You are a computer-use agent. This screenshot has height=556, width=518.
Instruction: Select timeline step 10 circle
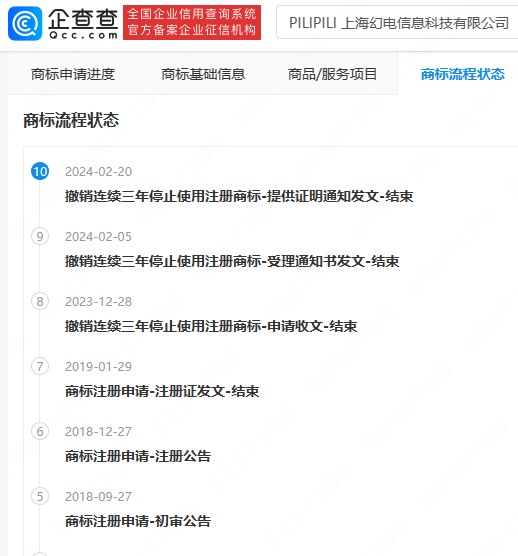(x=40, y=171)
